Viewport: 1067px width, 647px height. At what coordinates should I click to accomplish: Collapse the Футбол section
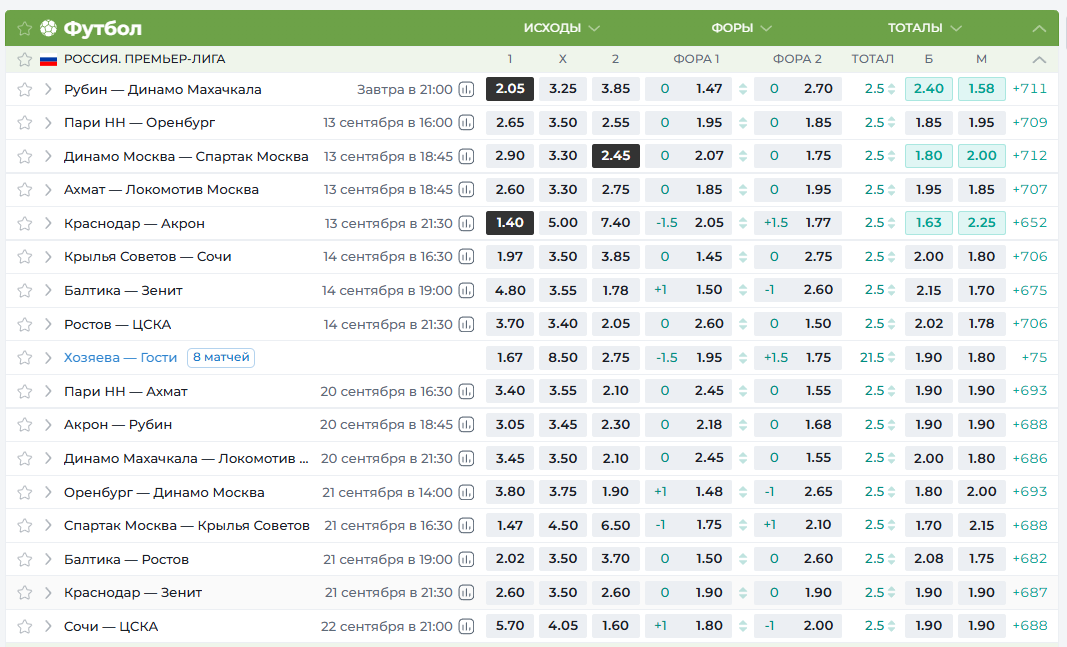click(x=1039, y=29)
